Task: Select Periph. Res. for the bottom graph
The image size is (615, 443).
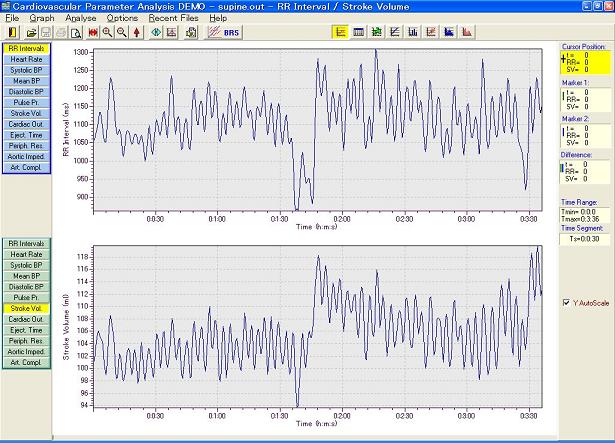Action: coord(26,341)
